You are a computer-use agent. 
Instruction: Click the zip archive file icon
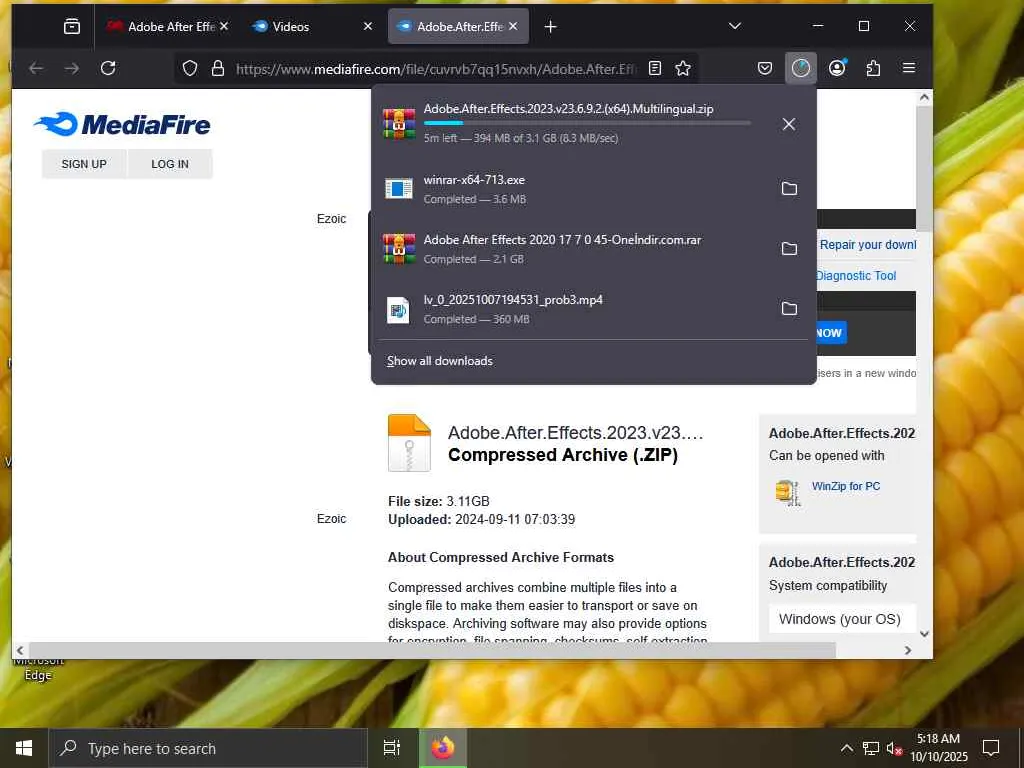pyautogui.click(x=409, y=443)
